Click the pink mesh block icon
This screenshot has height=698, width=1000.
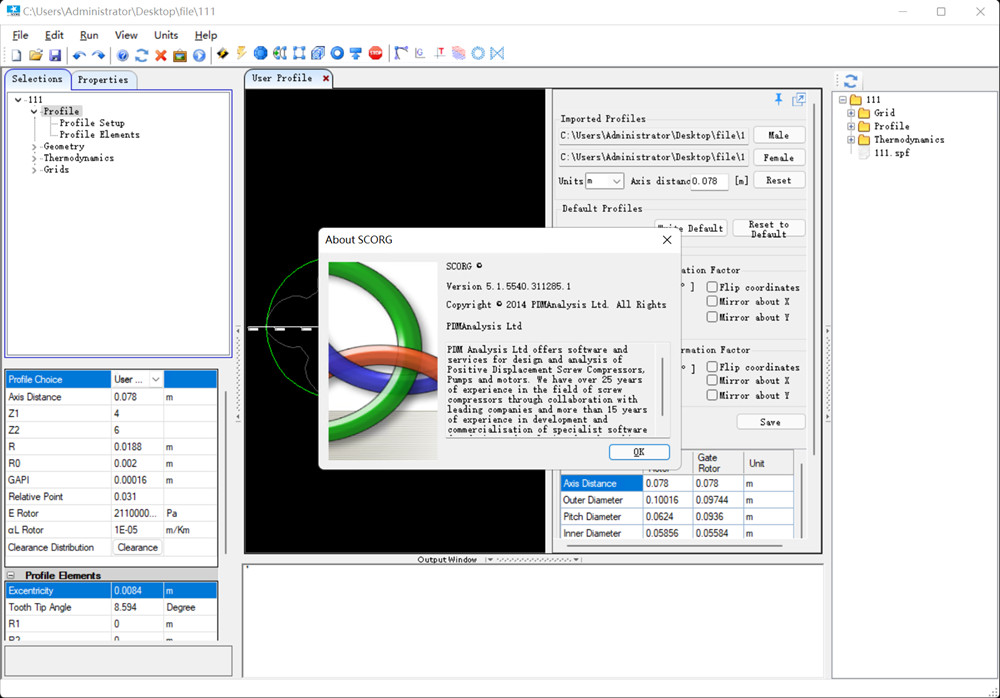point(459,54)
